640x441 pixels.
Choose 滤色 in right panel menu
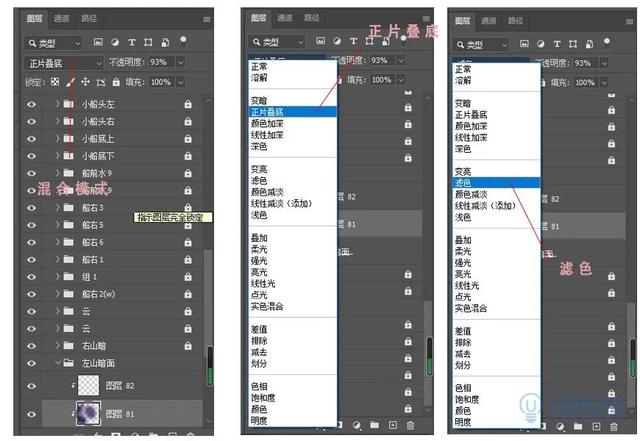pyautogui.click(x=497, y=183)
